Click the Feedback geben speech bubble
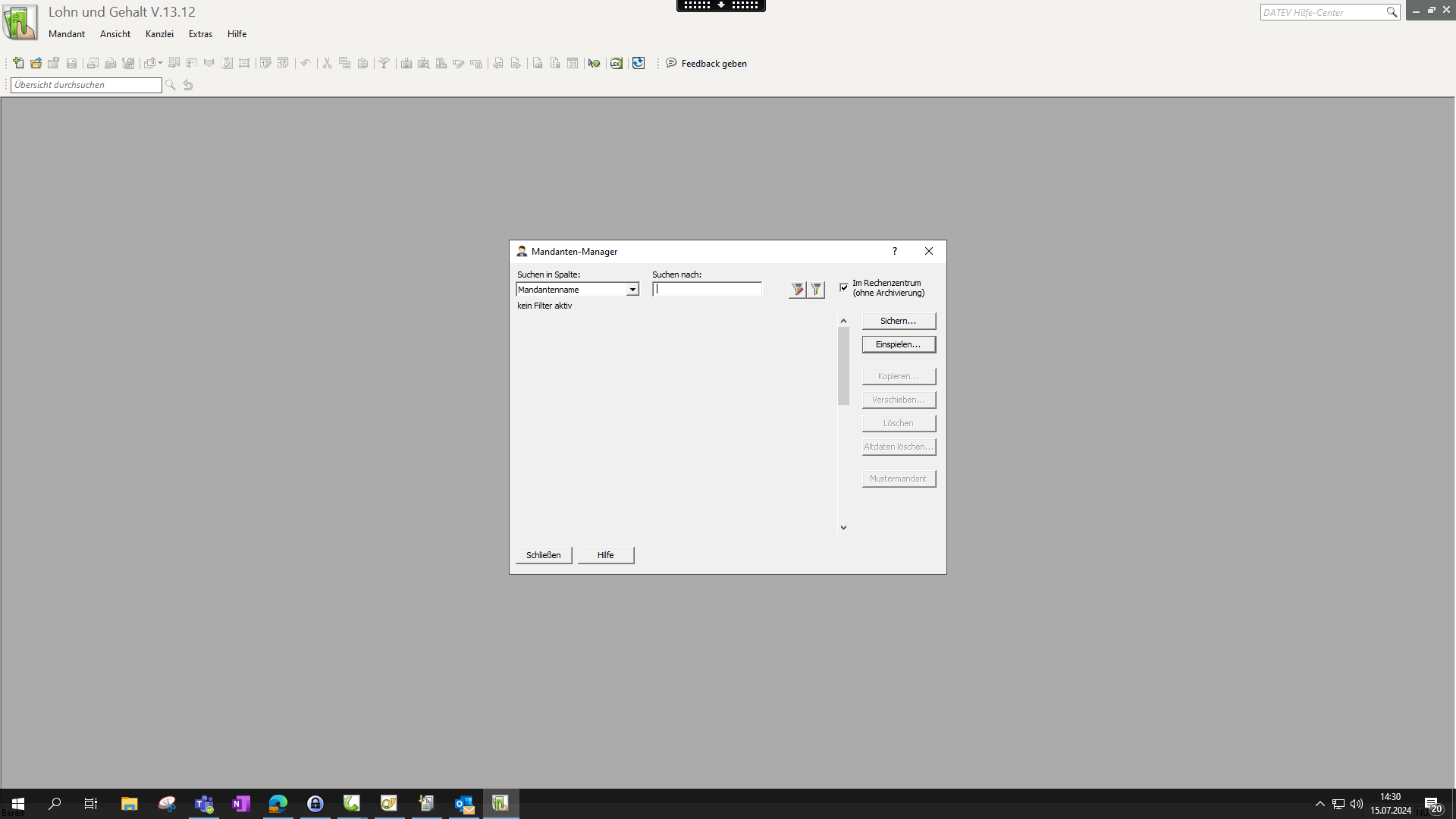This screenshot has width=1456, height=819. pyautogui.click(x=671, y=63)
